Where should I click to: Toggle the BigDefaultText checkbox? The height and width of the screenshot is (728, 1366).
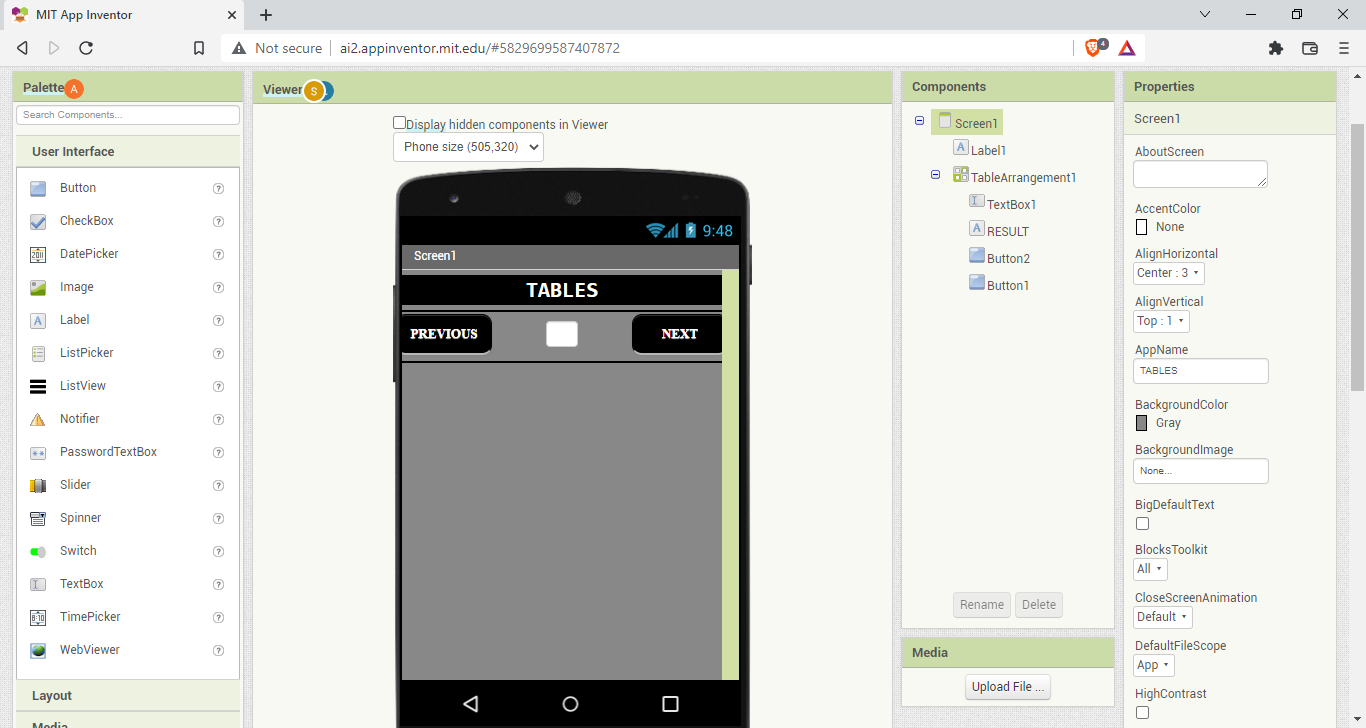1142,523
